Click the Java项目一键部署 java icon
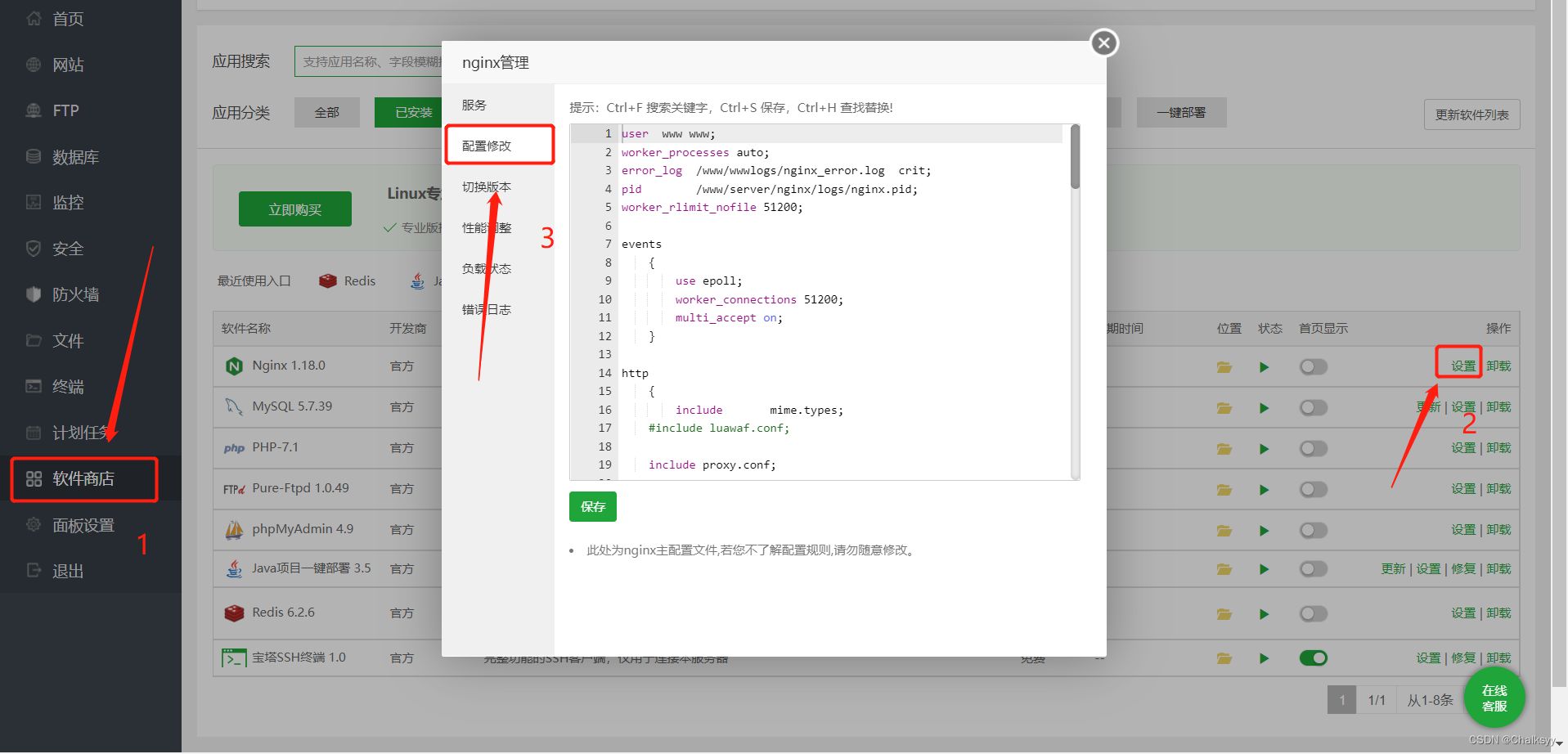This screenshot has height=754, width=1568. click(x=234, y=568)
